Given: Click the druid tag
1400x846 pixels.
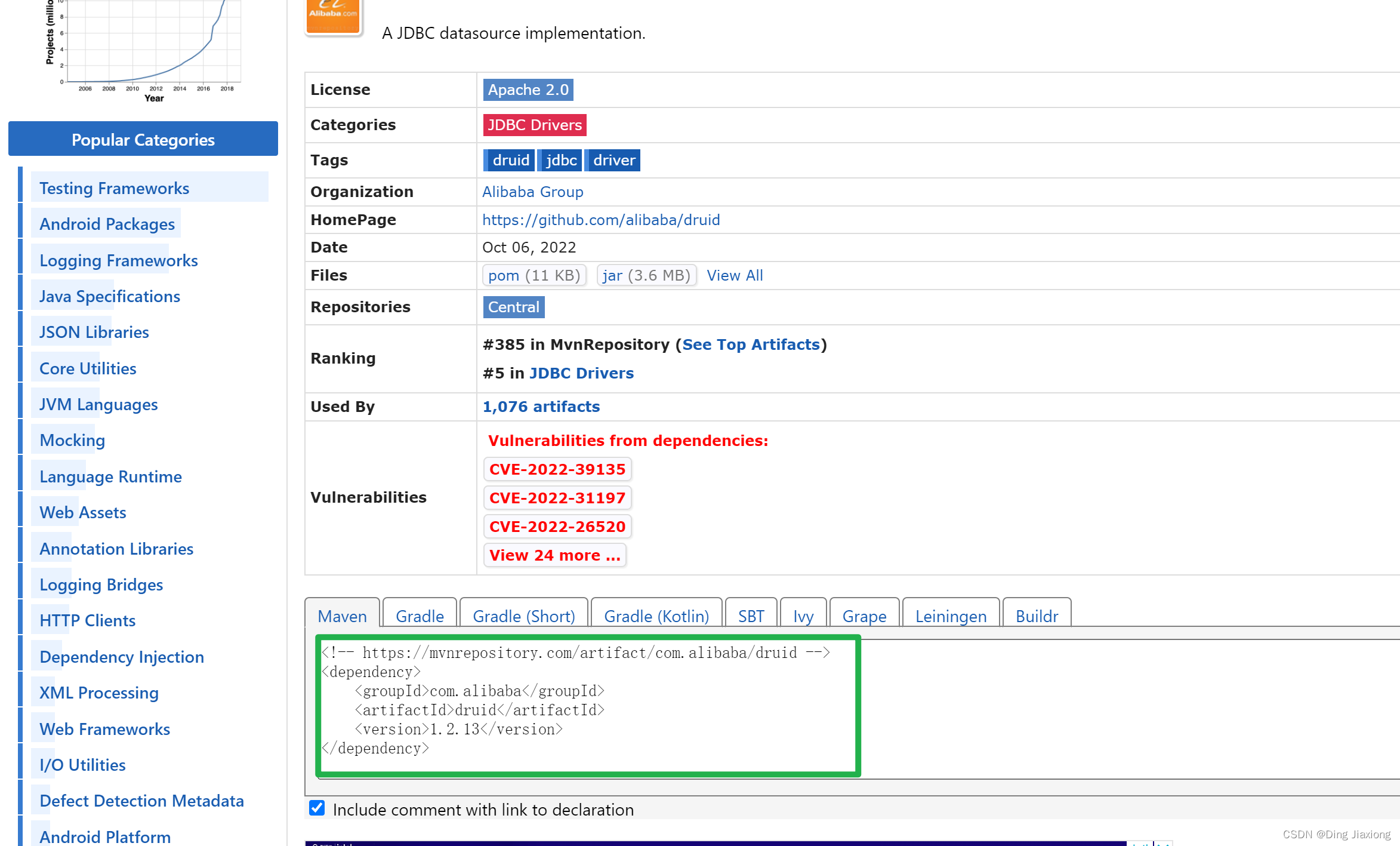Looking at the screenshot, I should tap(509, 160).
